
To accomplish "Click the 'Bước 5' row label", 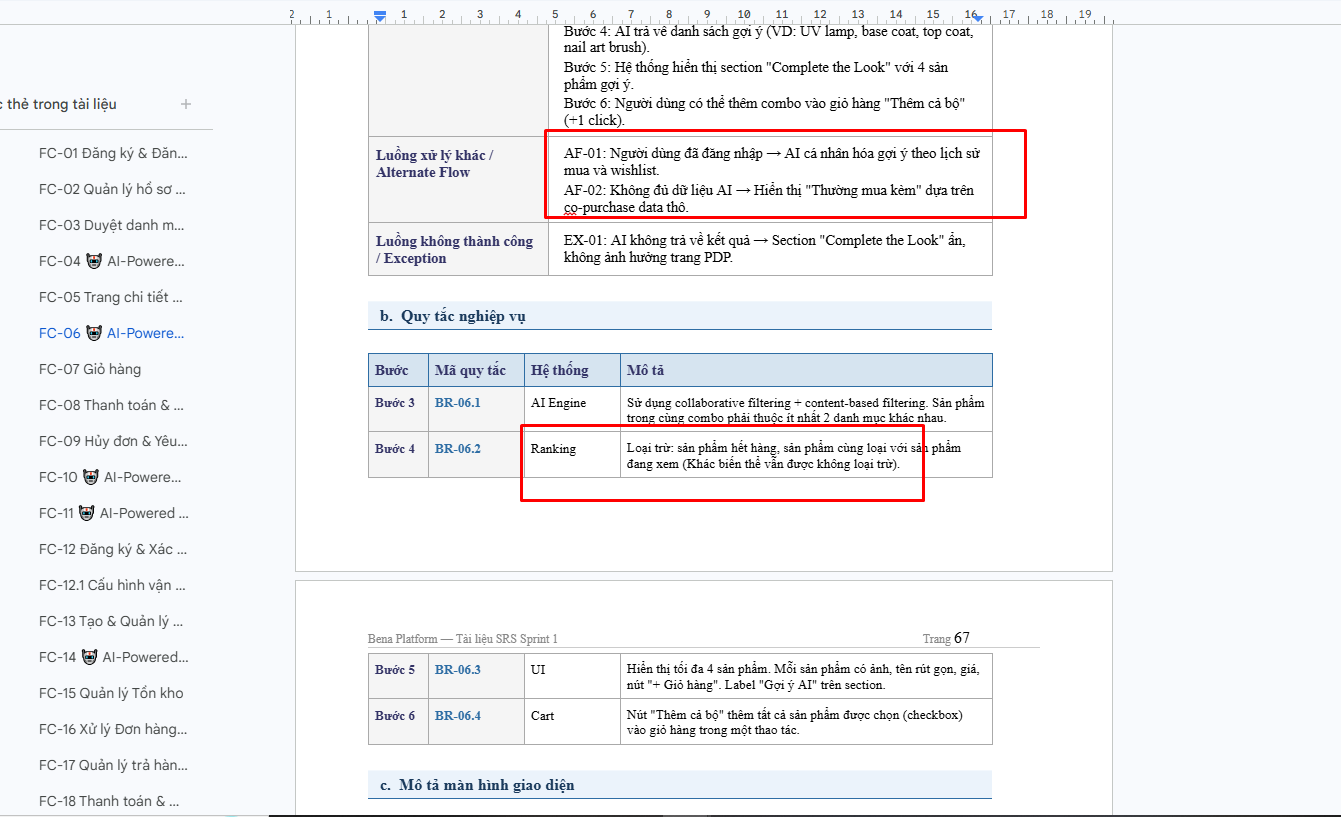I will pos(395,670).
